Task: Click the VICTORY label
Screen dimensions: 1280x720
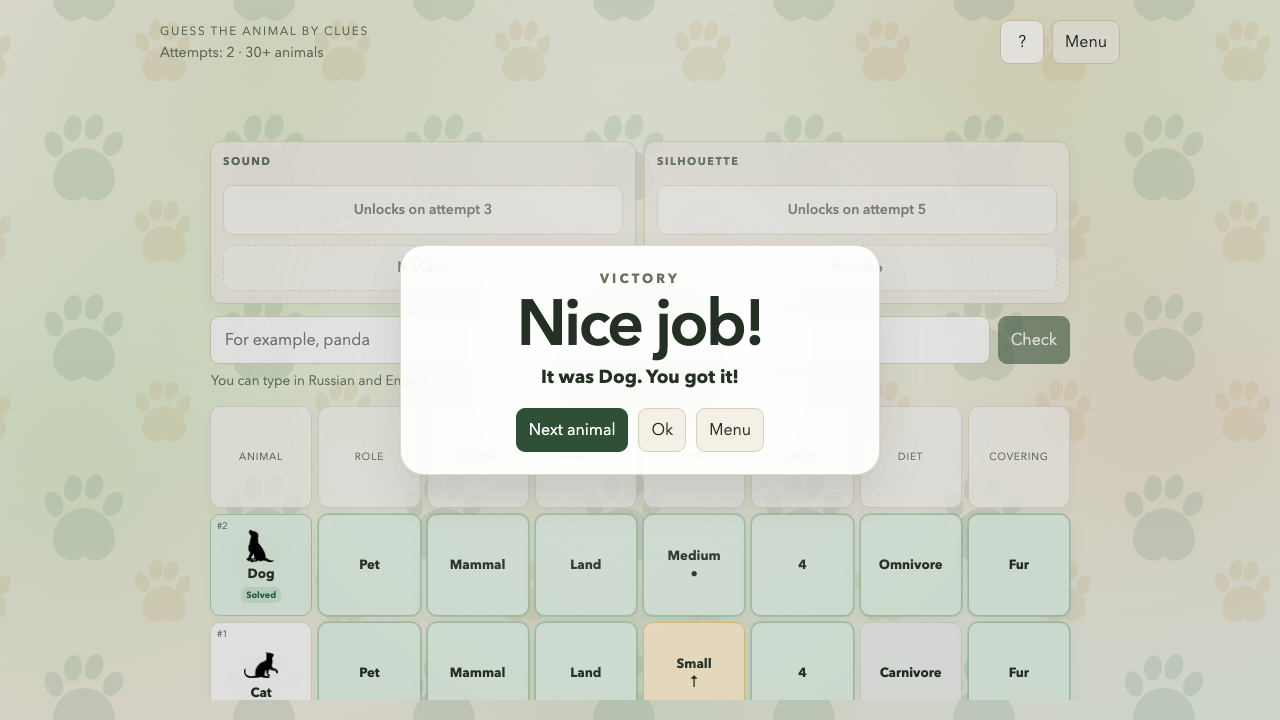Action: pyautogui.click(x=640, y=279)
